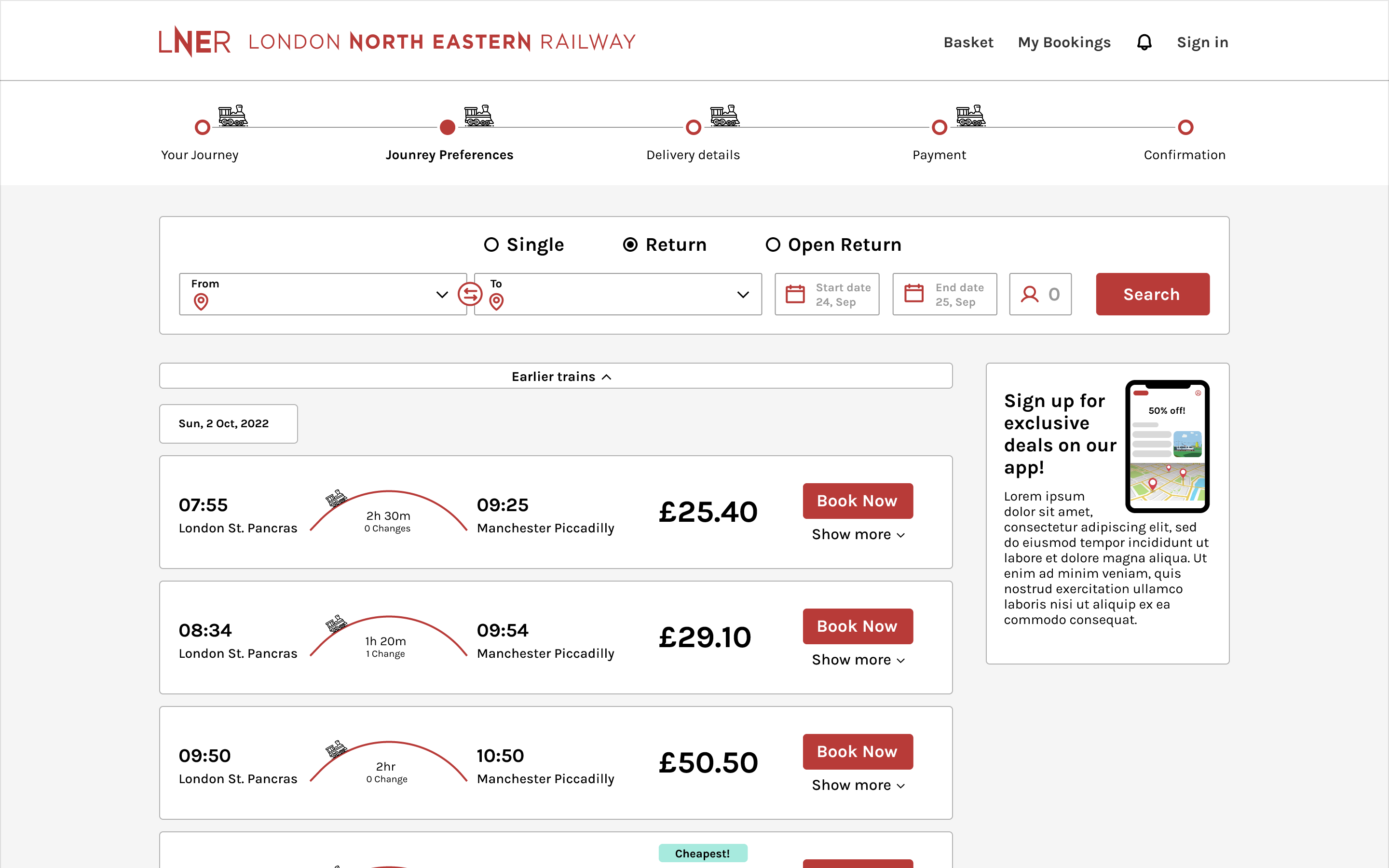
Task: Show more for the £25.40 train
Action: tap(858, 534)
